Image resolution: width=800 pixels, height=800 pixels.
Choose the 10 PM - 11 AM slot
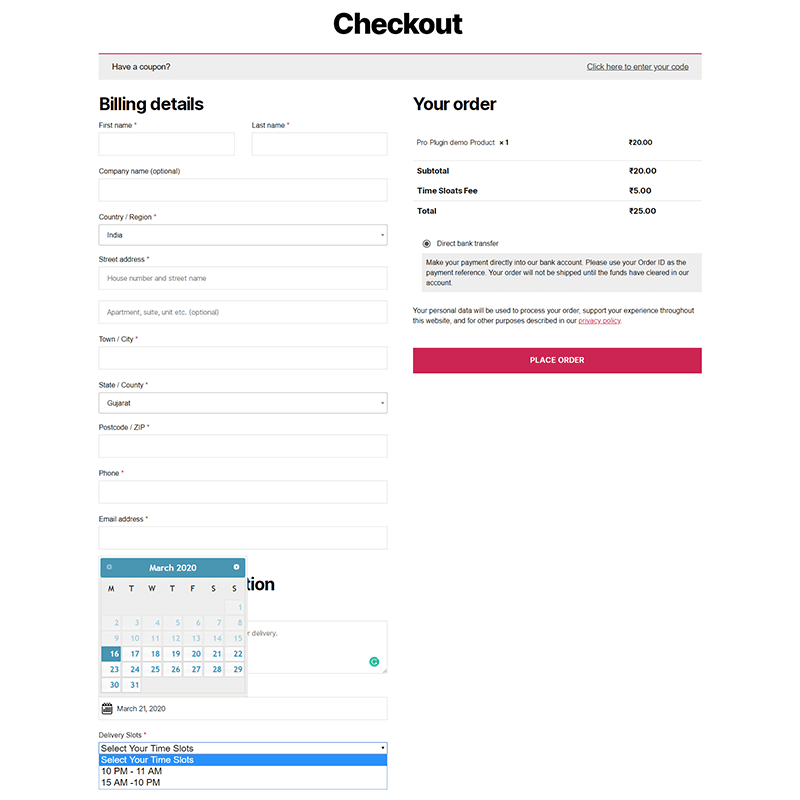point(131,771)
